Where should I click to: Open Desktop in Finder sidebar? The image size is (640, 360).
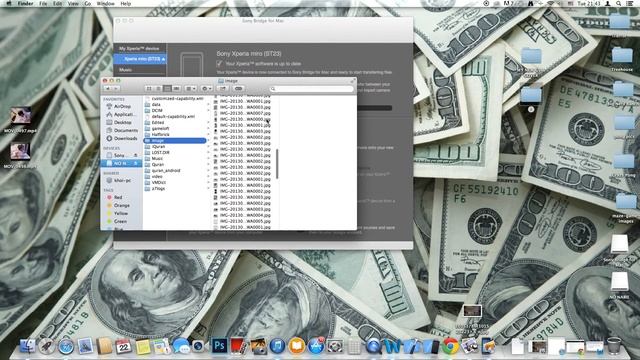[122, 122]
